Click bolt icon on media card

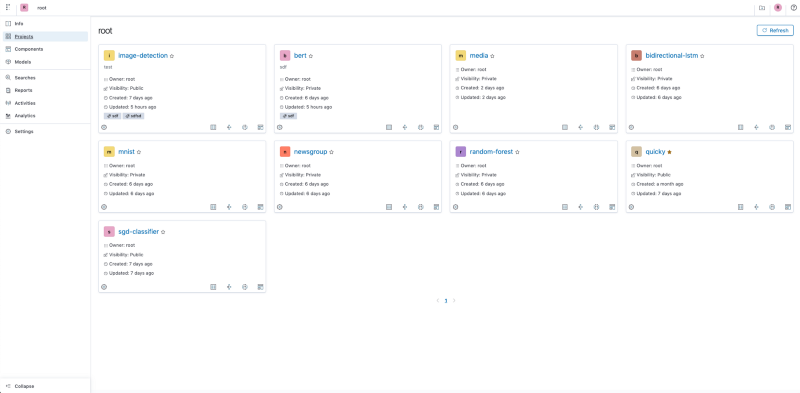click(x=581, y=127)
